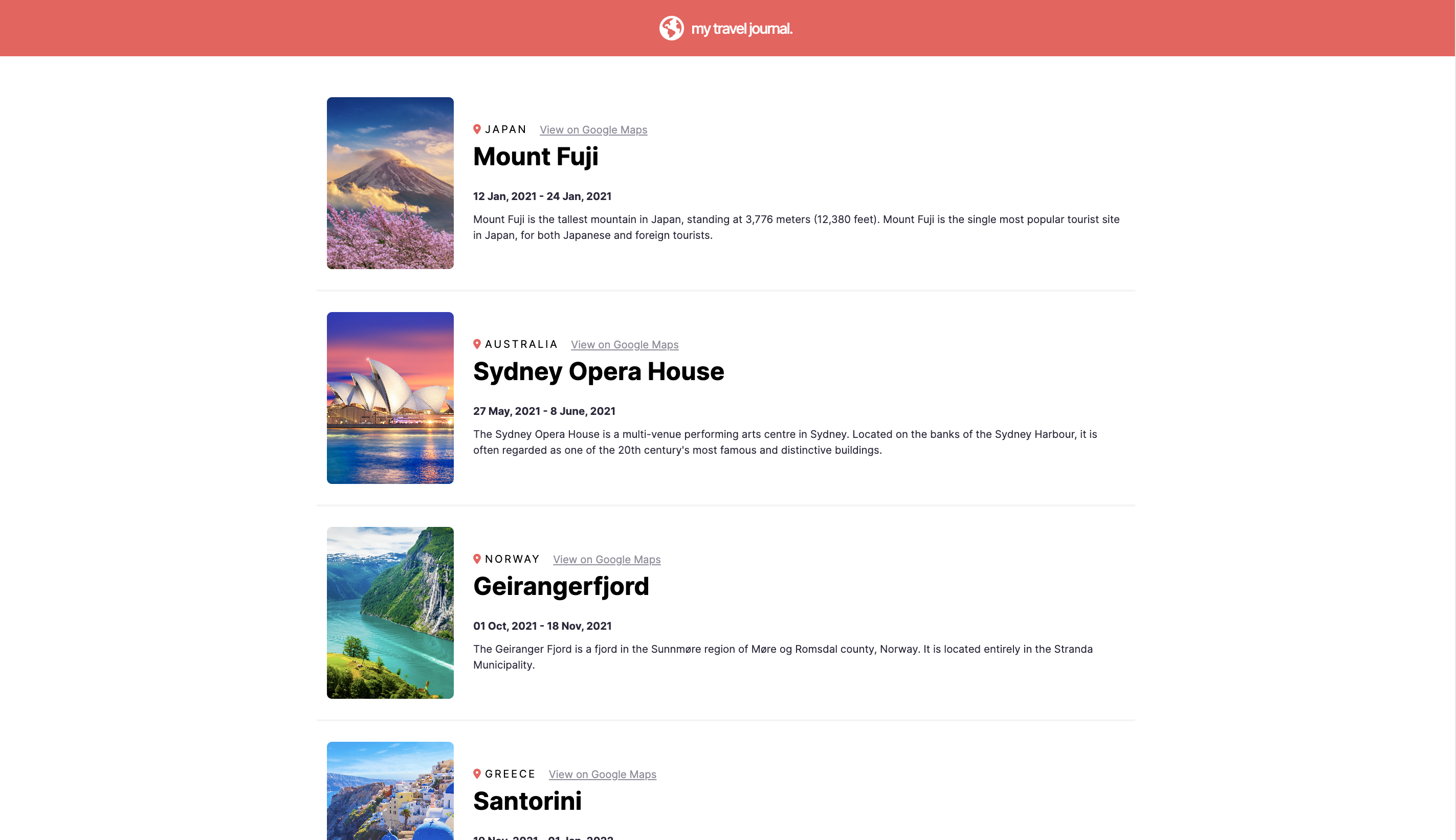Select the Santorini entry title
This screenshot has height=840, width=1456.
(x=527, y=801)
